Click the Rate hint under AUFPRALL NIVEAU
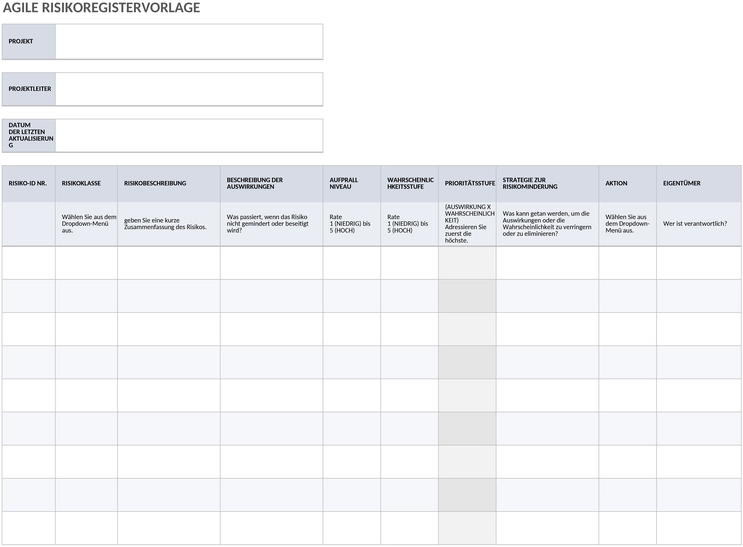The width and height of the screenshot is (743, 547). click(350, 224)
